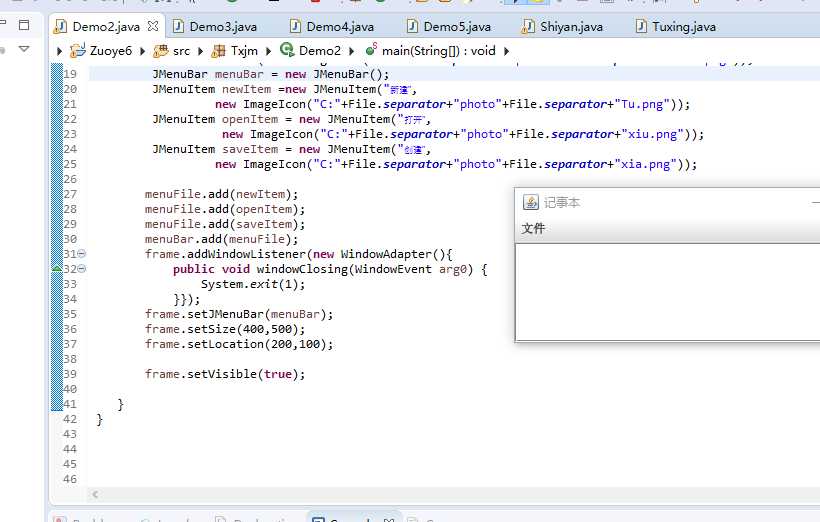This screenshot has height=522, width=820.
Task: Switch to the Demo2.java editor tab
Action: point(106,27)
